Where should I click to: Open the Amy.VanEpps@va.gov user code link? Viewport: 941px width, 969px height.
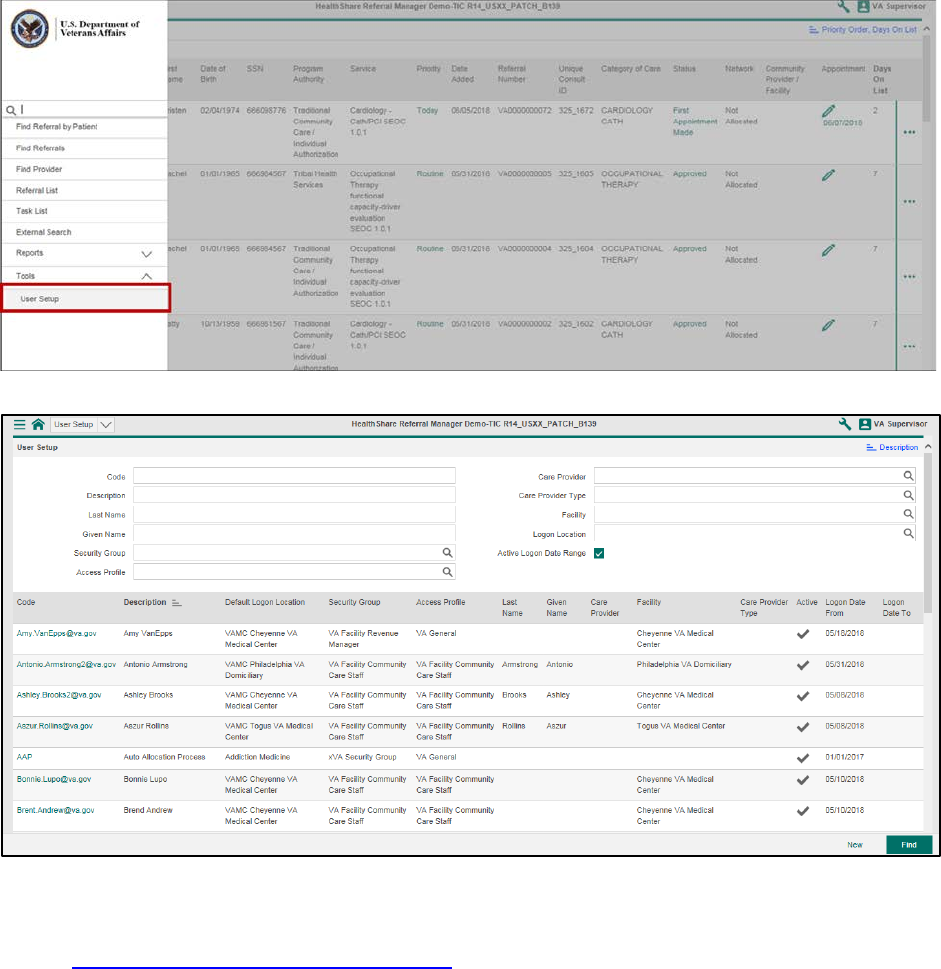pos(56,633)
